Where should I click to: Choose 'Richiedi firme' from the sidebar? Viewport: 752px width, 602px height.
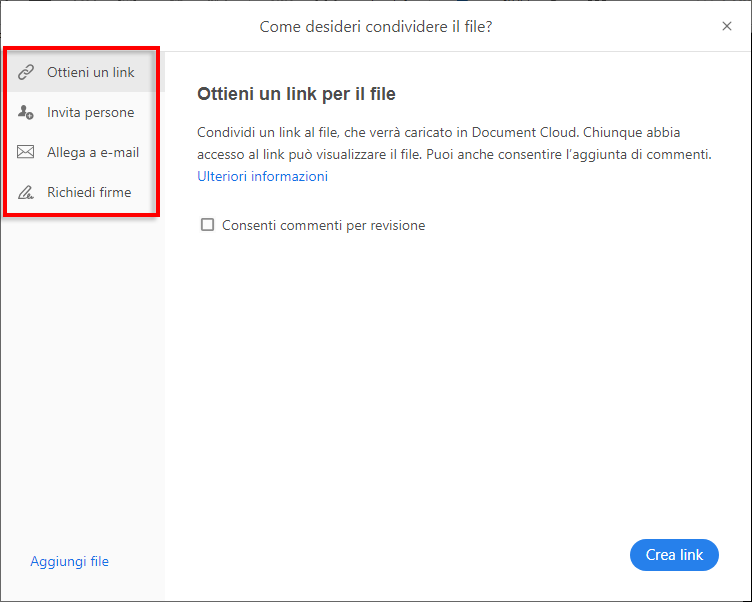click(x=89, y=193)
